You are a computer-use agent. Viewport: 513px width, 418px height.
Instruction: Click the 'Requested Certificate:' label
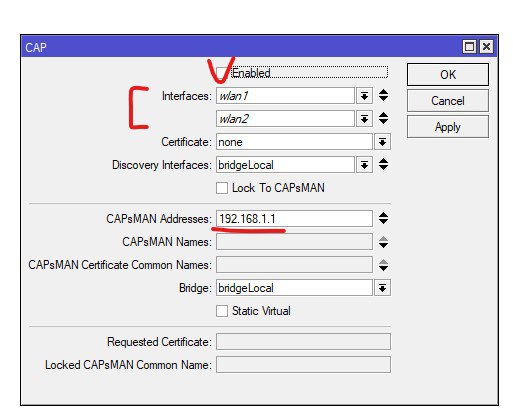(159, 342)
